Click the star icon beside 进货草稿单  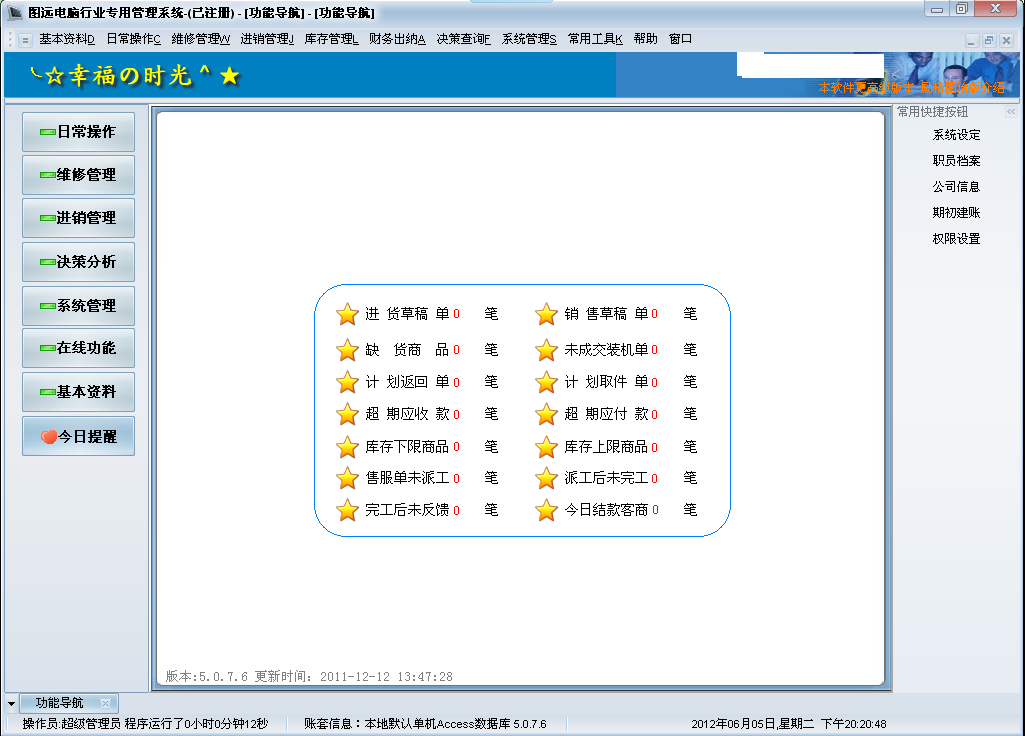(347, 314)
